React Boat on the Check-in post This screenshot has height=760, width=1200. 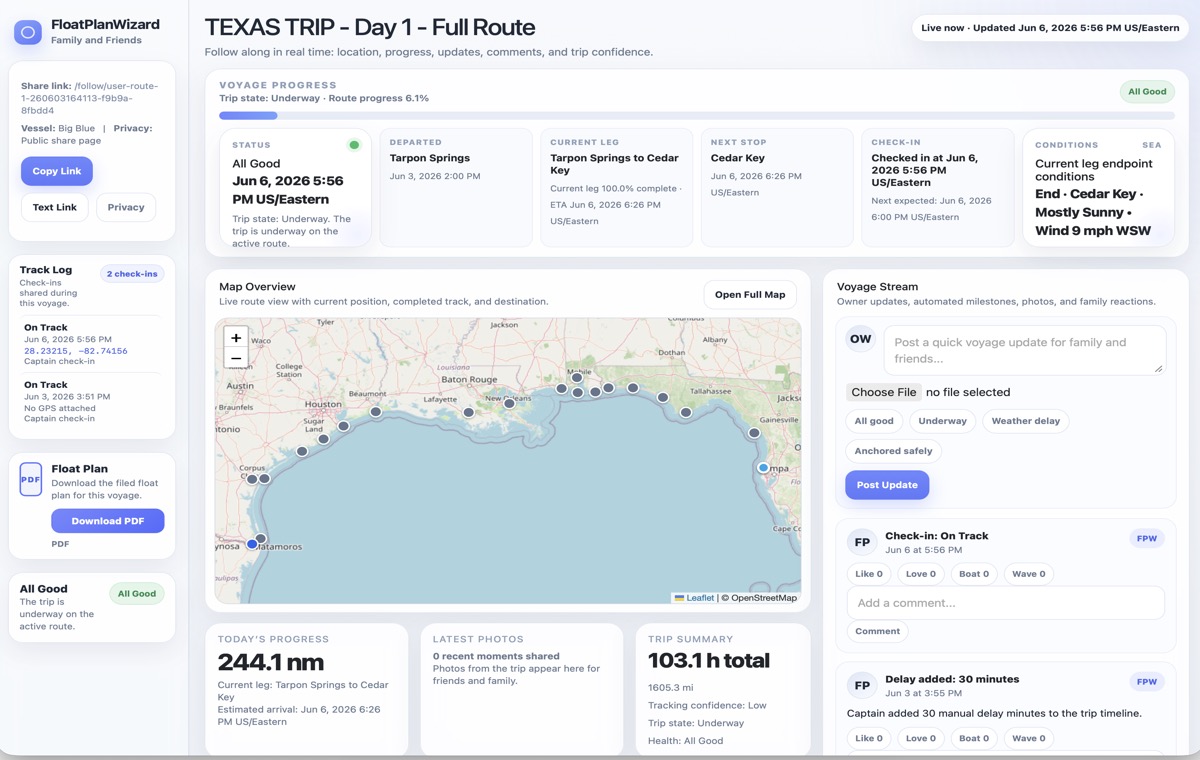point(974,574)
